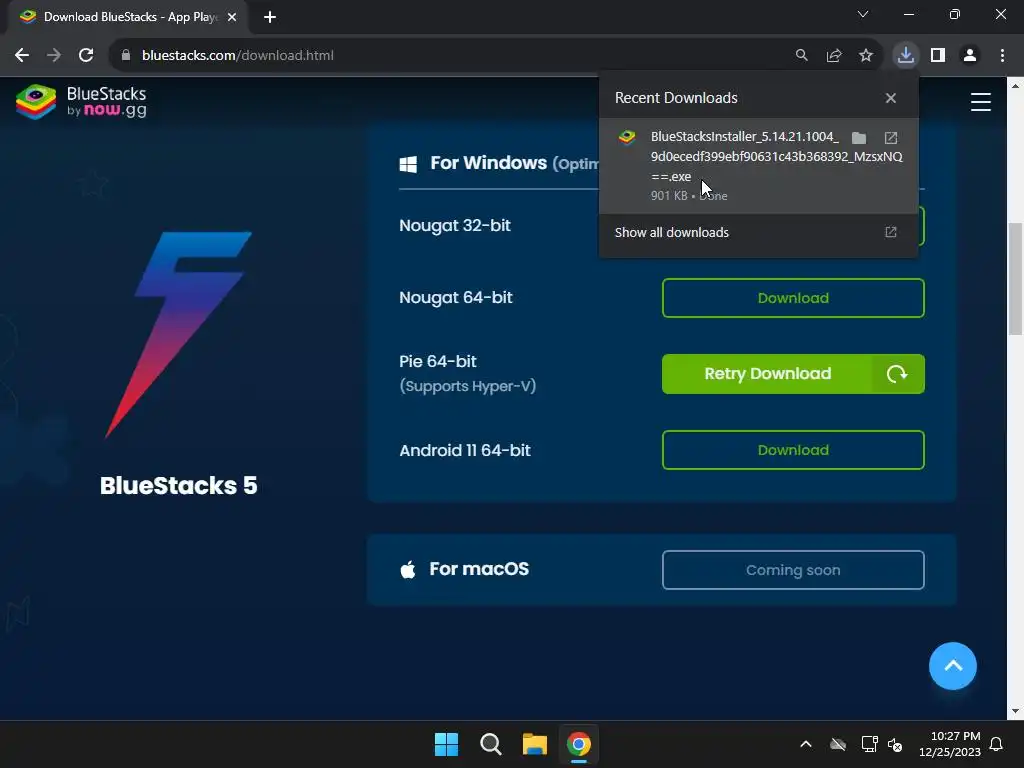Image resolution: width=1024 pixels, height=768 pixels.
Task: Download the Android 11 64-bit version
Action: (x=793, y=450)
